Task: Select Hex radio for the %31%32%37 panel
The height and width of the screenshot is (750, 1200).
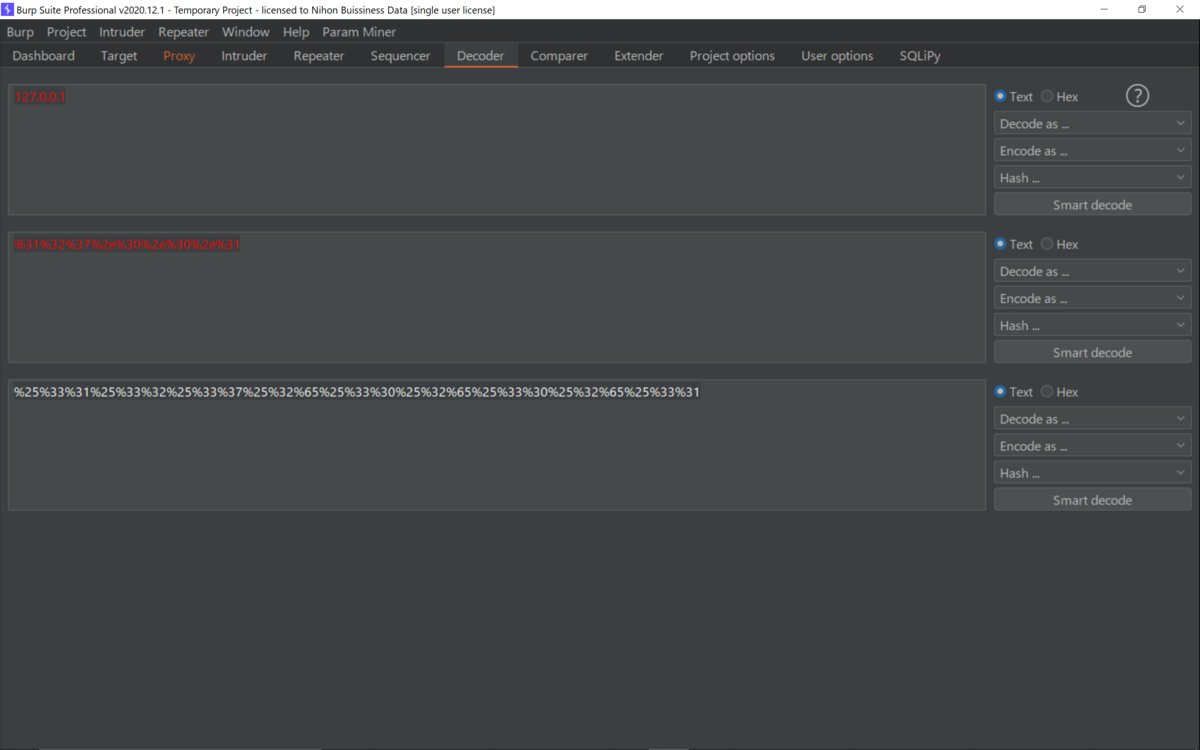Action: [x=1047, y=244]
